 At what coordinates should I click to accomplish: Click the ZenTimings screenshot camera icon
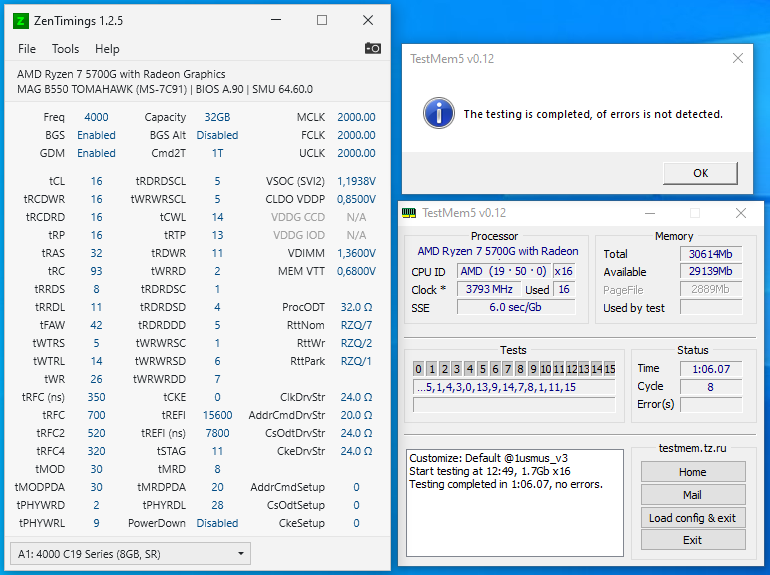click(x=373, y=48)
